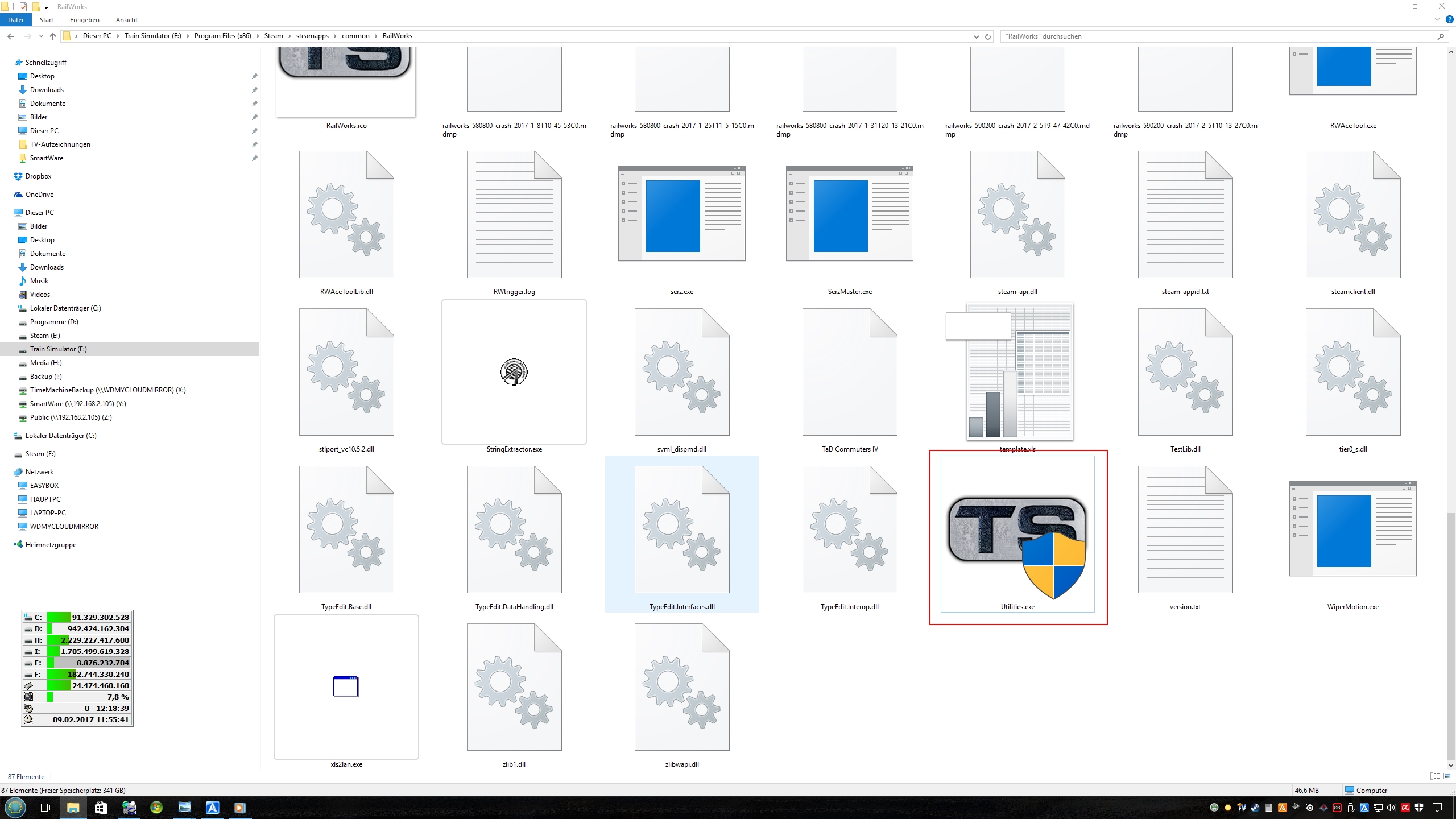Click the SerzMaster.exe application icon

pyautogui.click(x=849, y=215)
